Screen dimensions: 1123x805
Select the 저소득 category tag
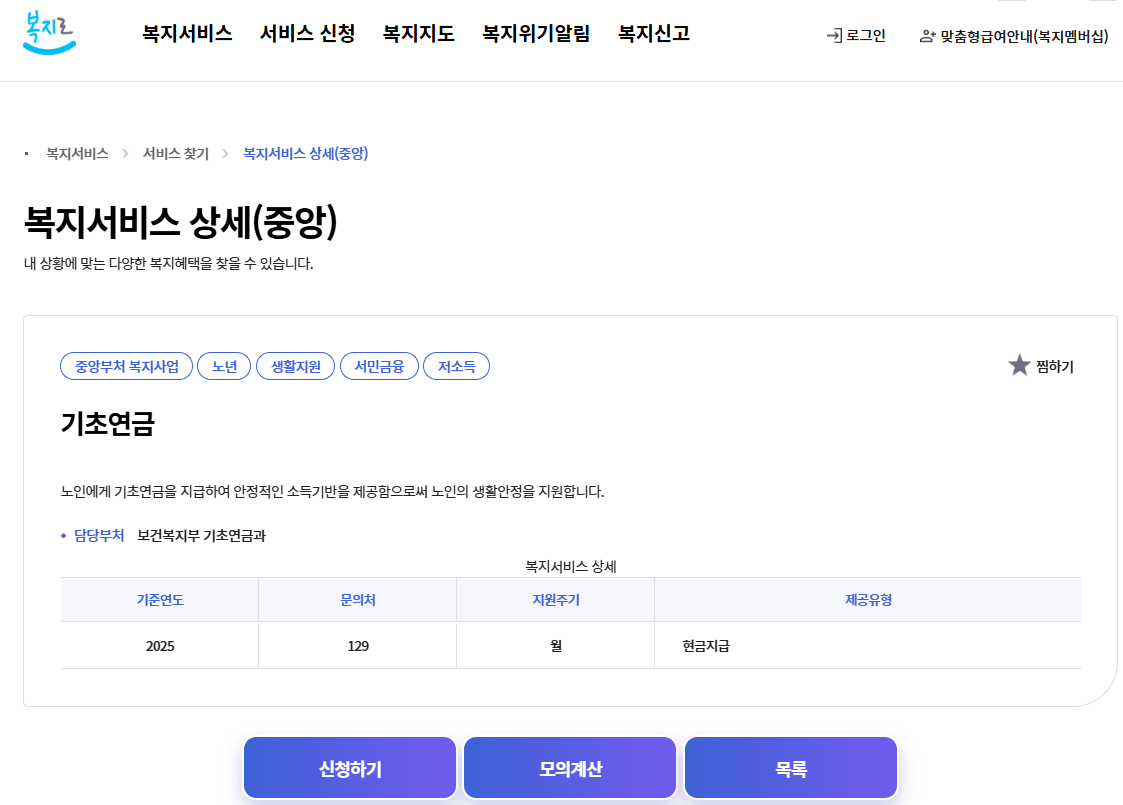[456, 366]
